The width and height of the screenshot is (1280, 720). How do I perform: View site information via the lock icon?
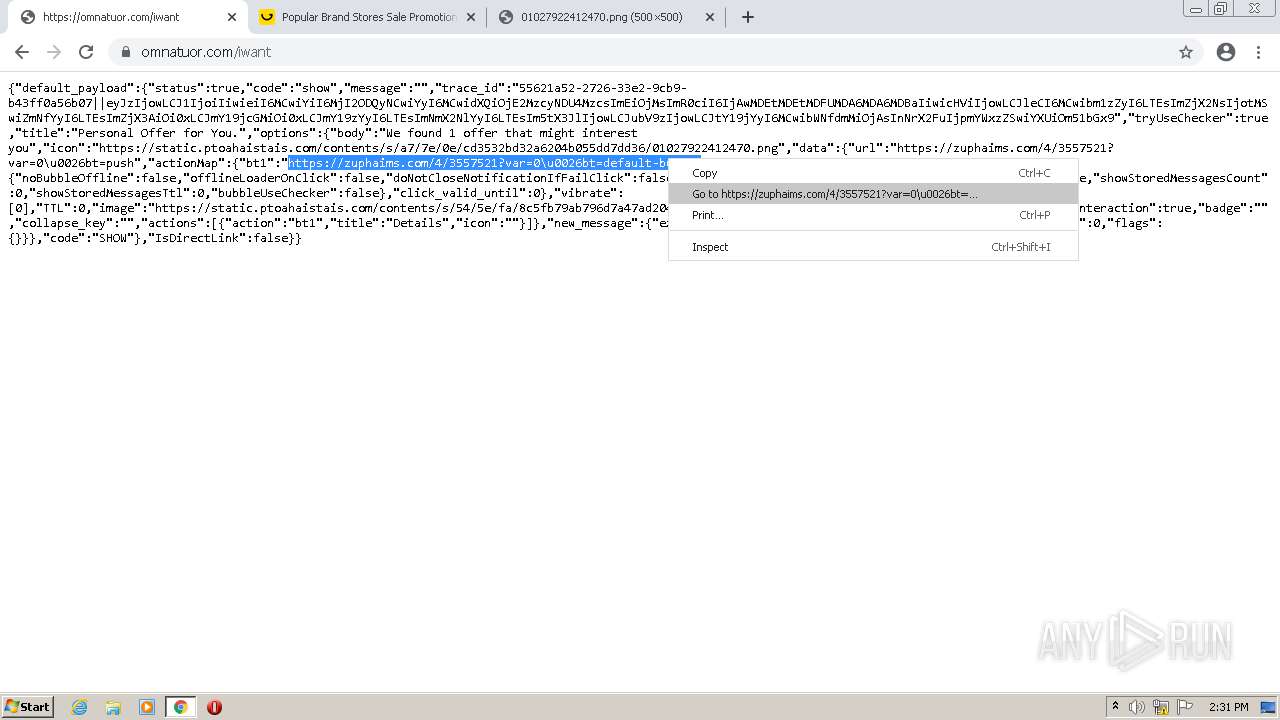click(126, 52)
